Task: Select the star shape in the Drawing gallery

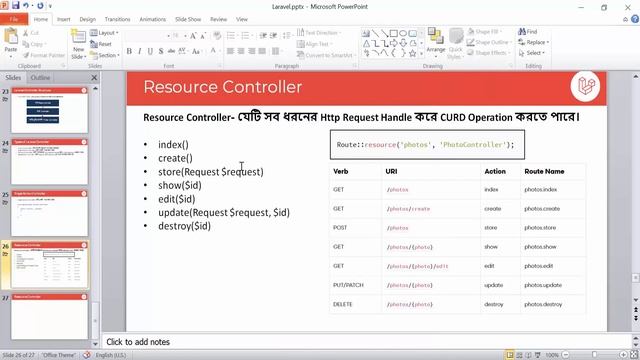Action: [x=413, y=53]
